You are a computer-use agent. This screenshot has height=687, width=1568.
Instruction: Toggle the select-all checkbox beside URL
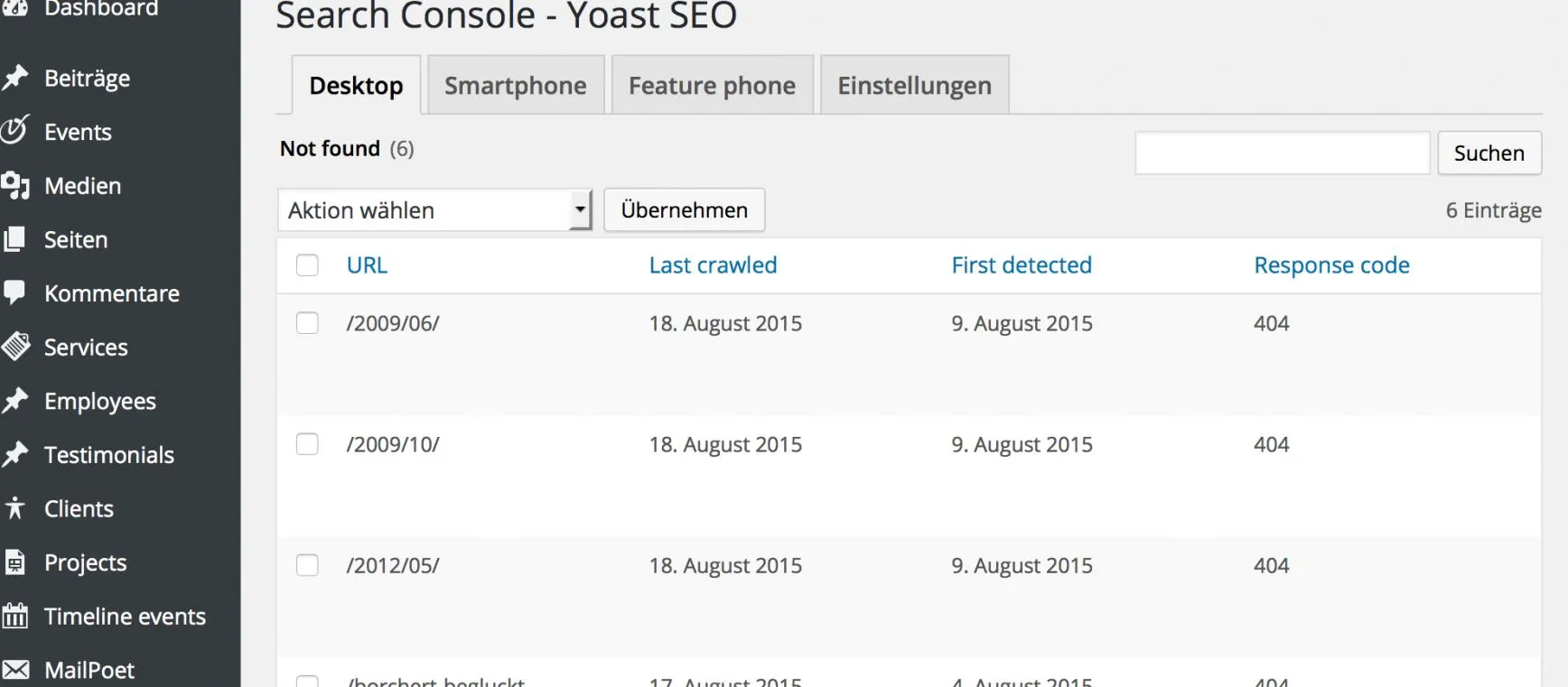(x=307, y=265)
